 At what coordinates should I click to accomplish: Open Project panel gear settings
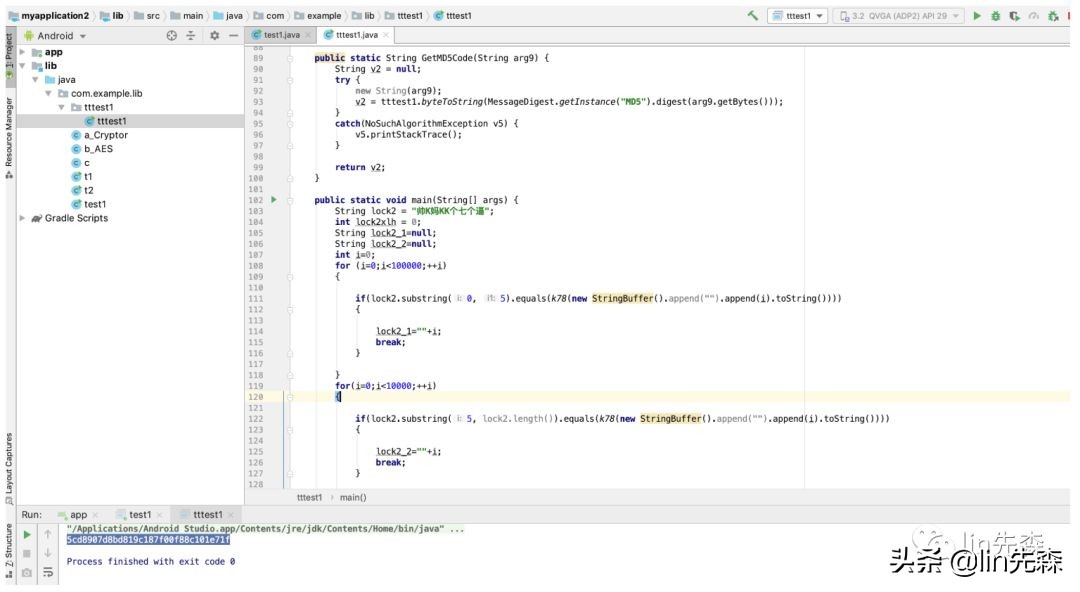coord(214,35)
